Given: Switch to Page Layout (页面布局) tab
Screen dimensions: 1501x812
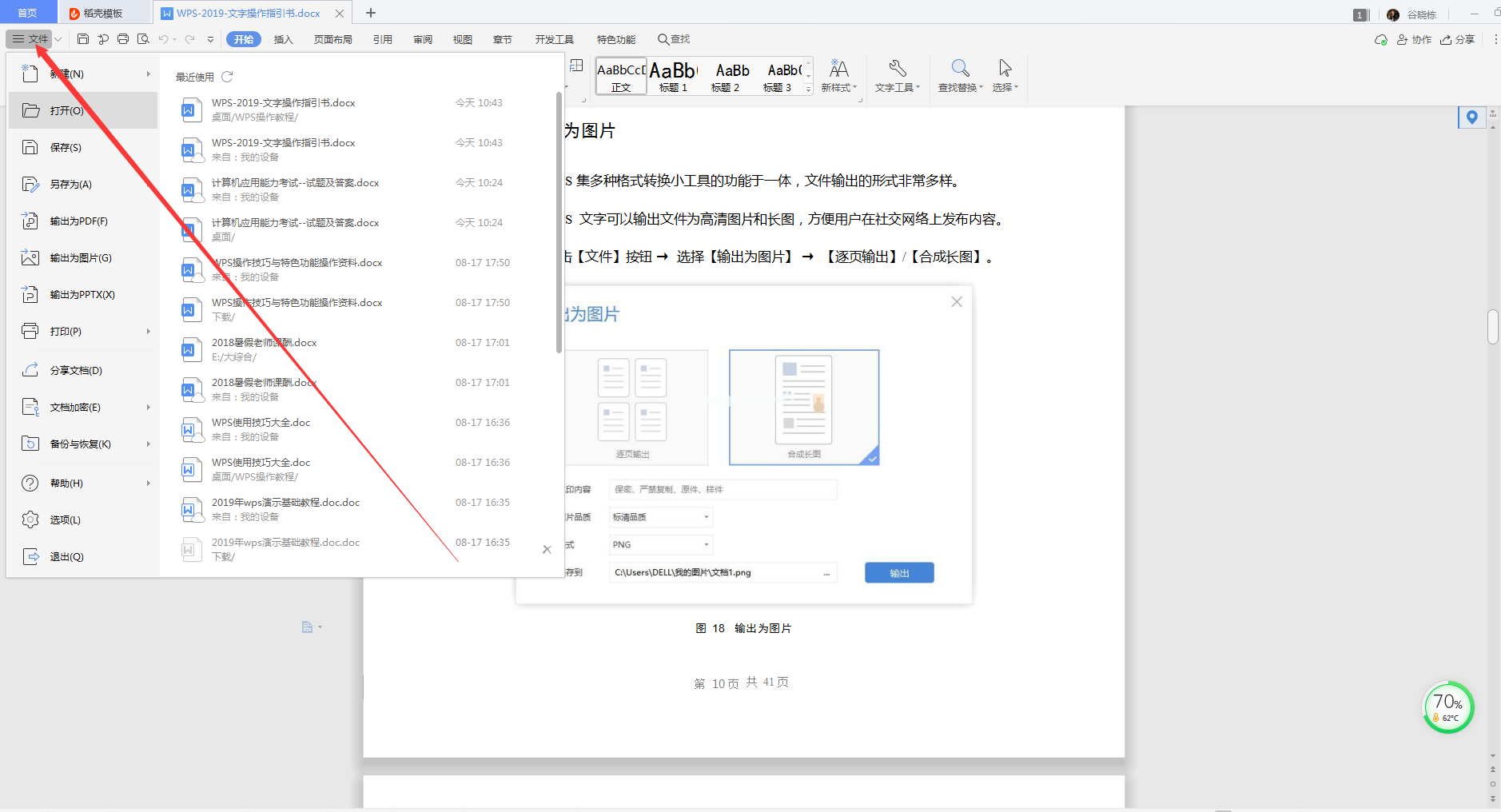Looking at the screenshot, I should tap(333, 39).
